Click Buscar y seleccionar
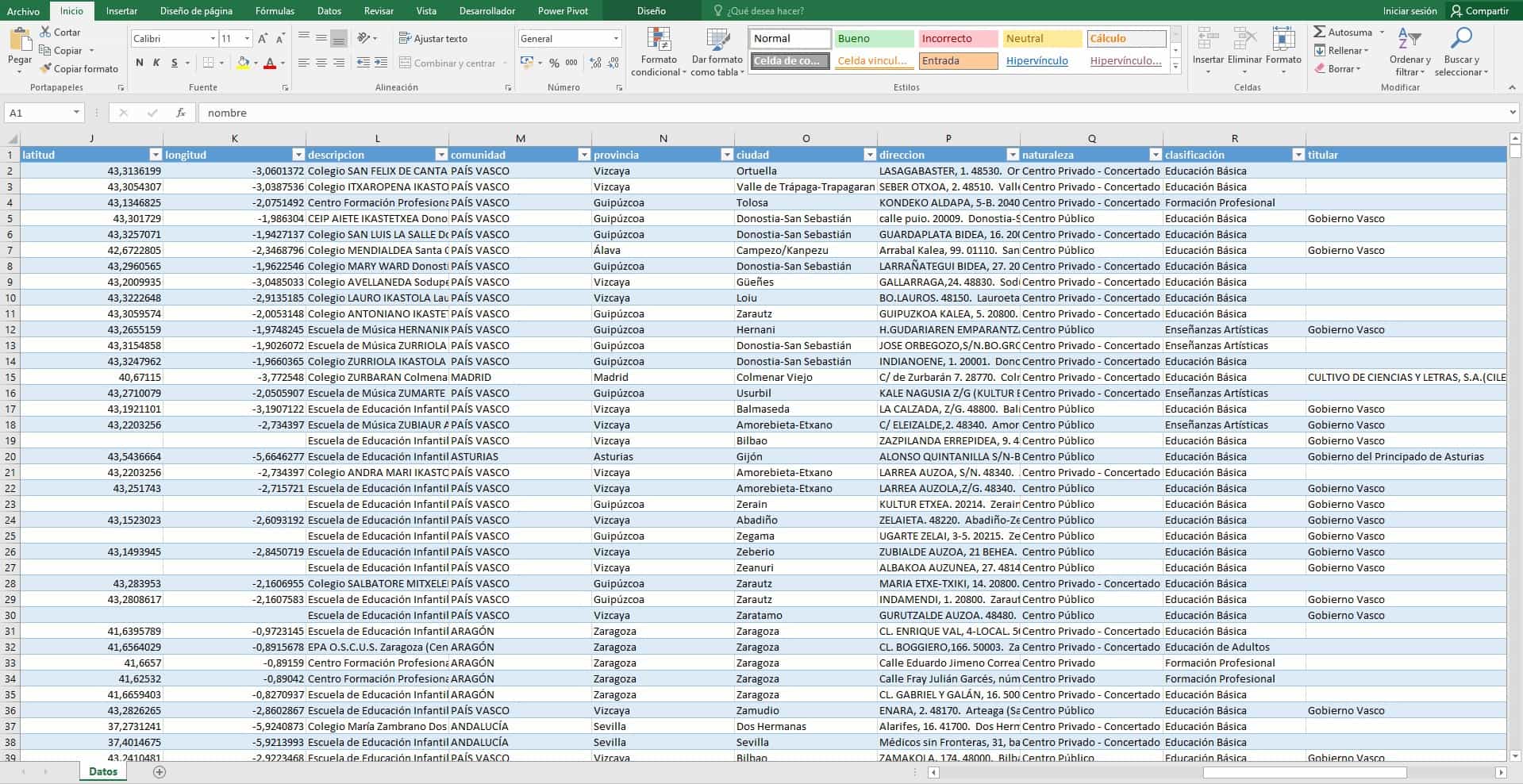1523x784 pixels. [x=1461, y=50]
